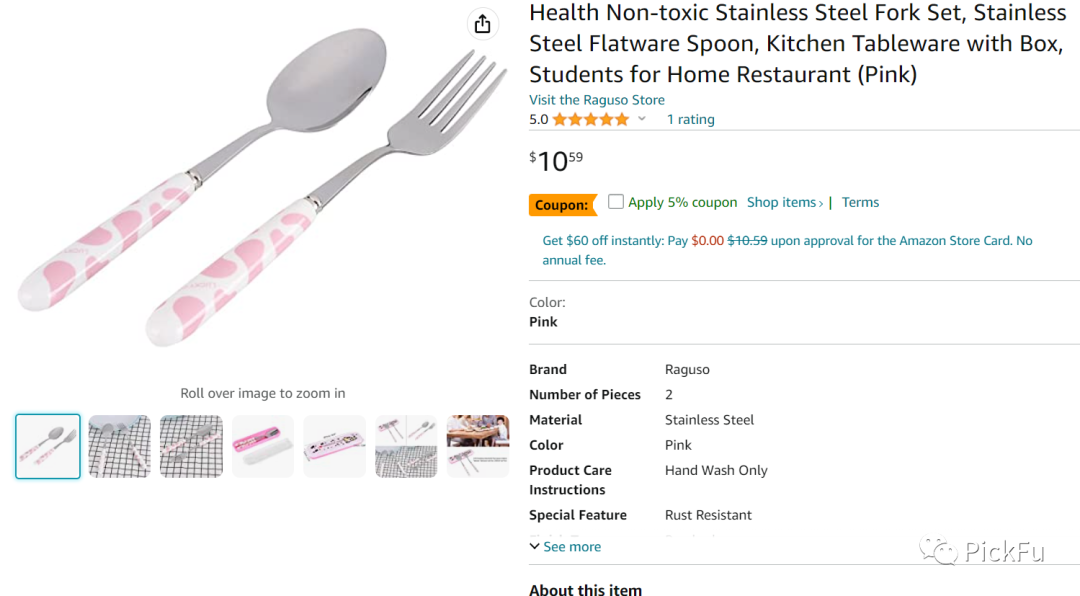The height and width of the screenshot is (596, 1080).
Task: Open the "Shop items ›" coupon listing
Action: [x=785, y=201]
